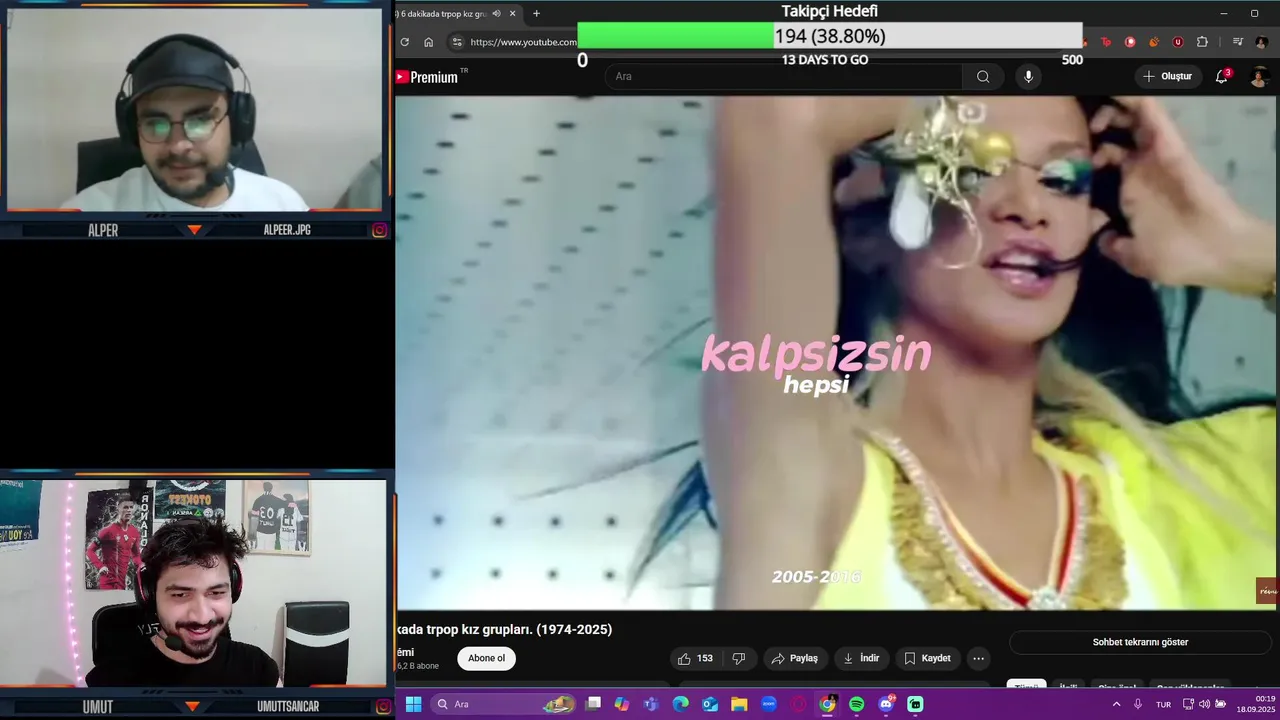Open the three-dot more actions menu
Screen dimensions: 1280x720
coord(978,658)
